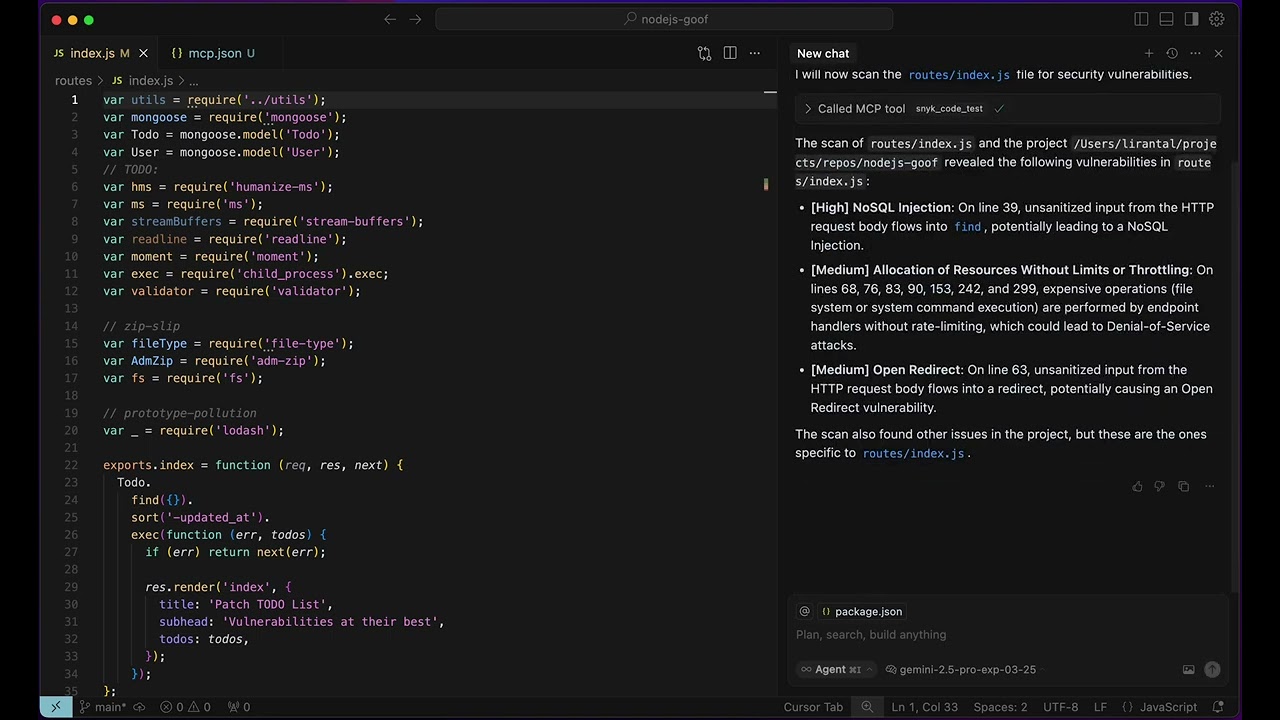
Task: Give thumbs down to the response
Action: coord(1160,487)
